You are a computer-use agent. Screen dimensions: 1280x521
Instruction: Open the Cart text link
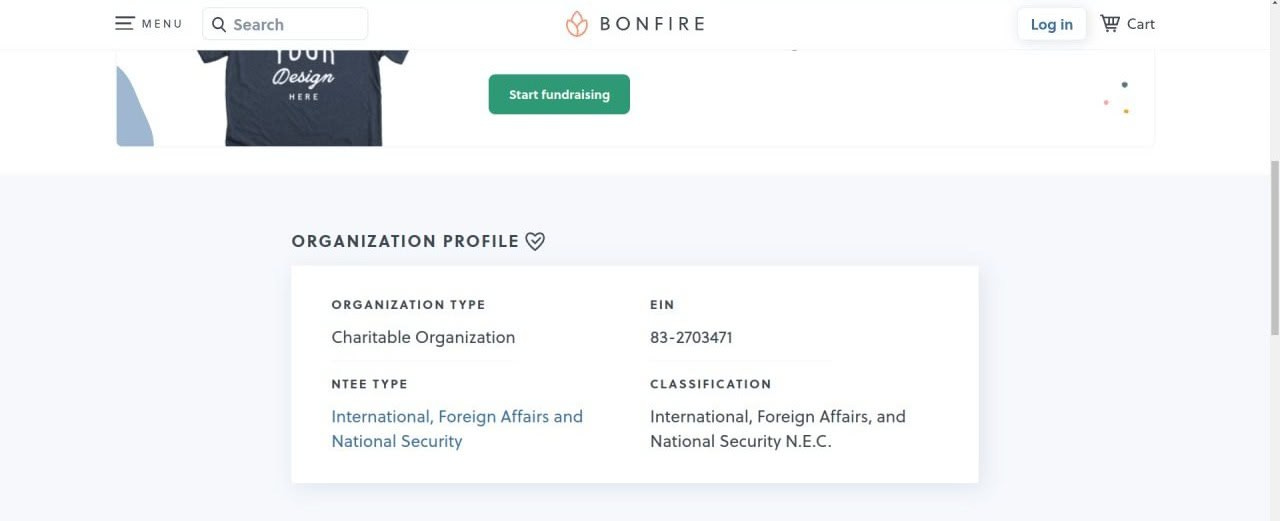coord(1141,24)
